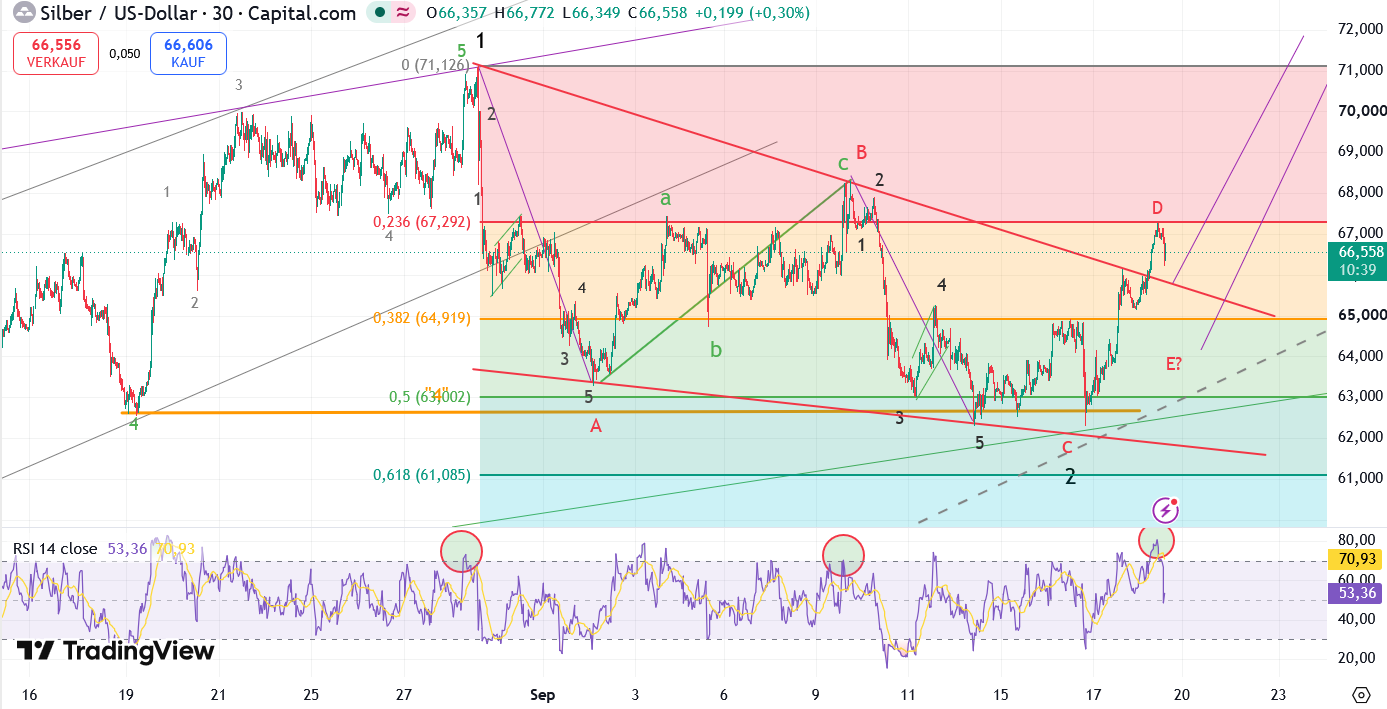The width and height of the screenshot is (1387, 709).
Task: Click the purple RSI value tag 53,36
Action: point(1356,593)
